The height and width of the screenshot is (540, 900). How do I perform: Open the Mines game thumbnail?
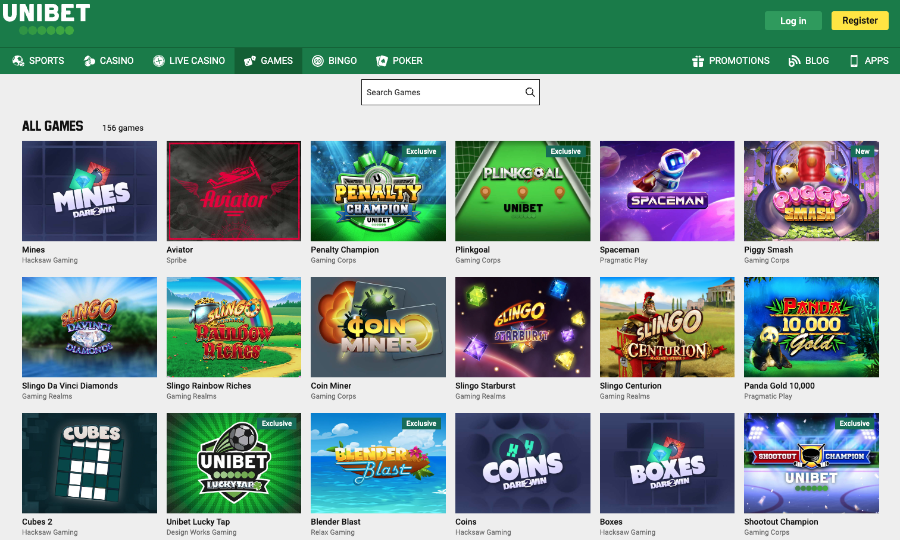point(89,191)
